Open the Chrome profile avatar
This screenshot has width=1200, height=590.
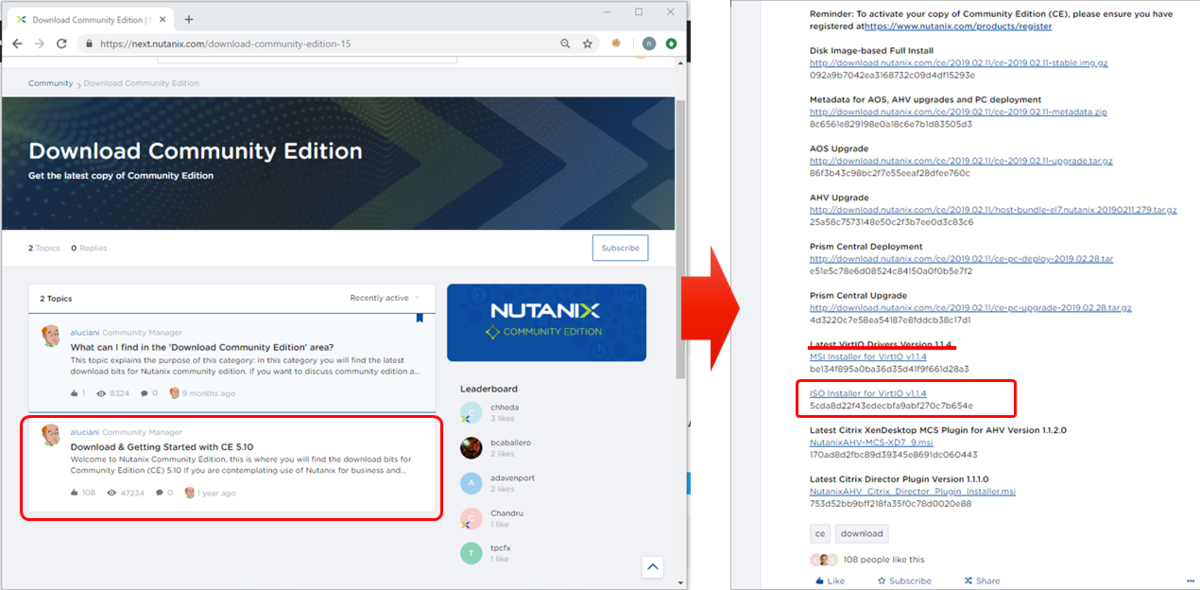649,44
